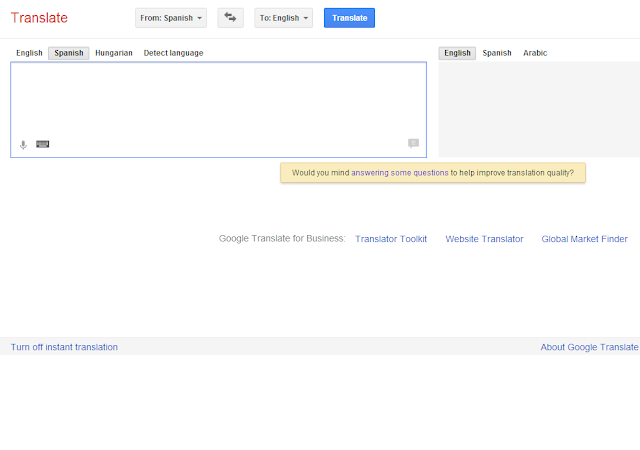Screen dimensions: 640x450
Task: Open the Website Translator link
Action: 484,239
